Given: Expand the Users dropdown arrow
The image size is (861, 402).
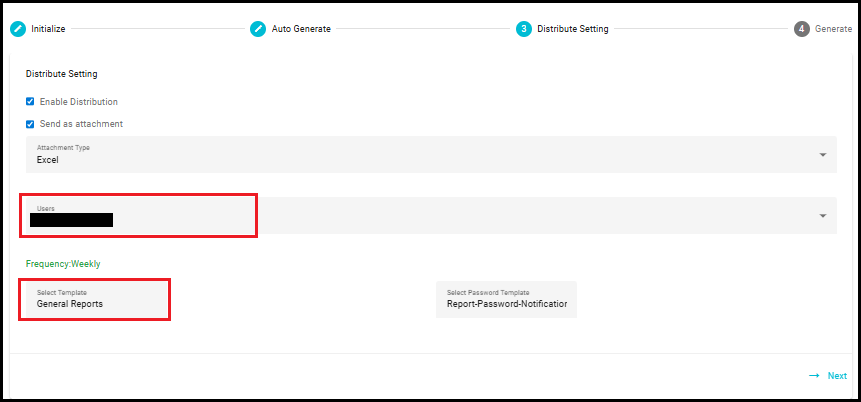Looking at the screenshot, I should (x=823, y=216).
